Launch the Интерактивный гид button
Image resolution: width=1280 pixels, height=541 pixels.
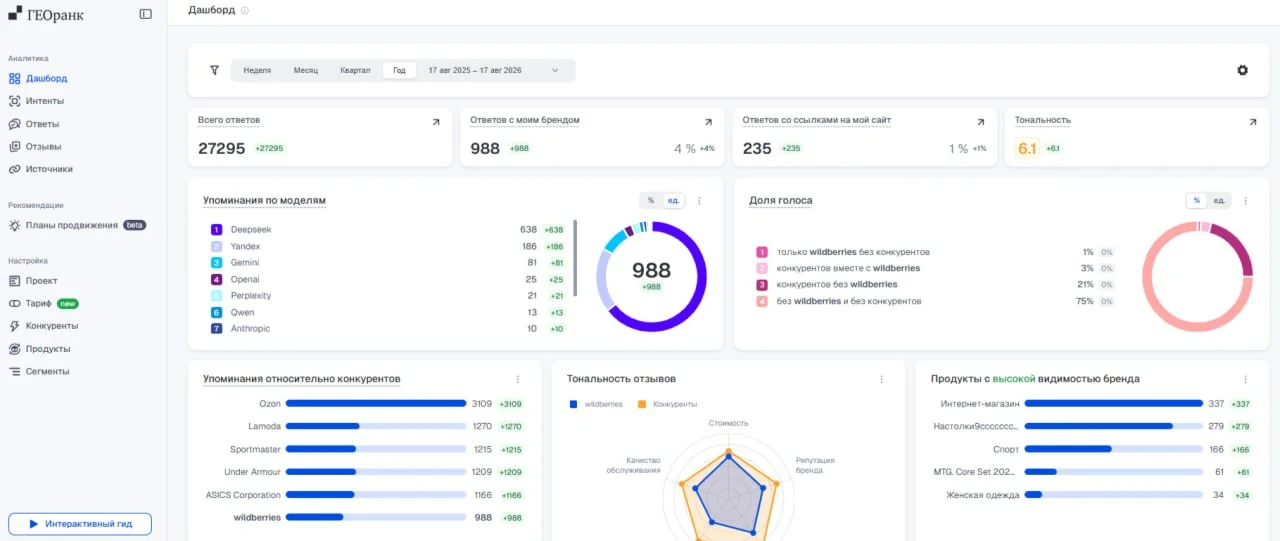[80, 524]
